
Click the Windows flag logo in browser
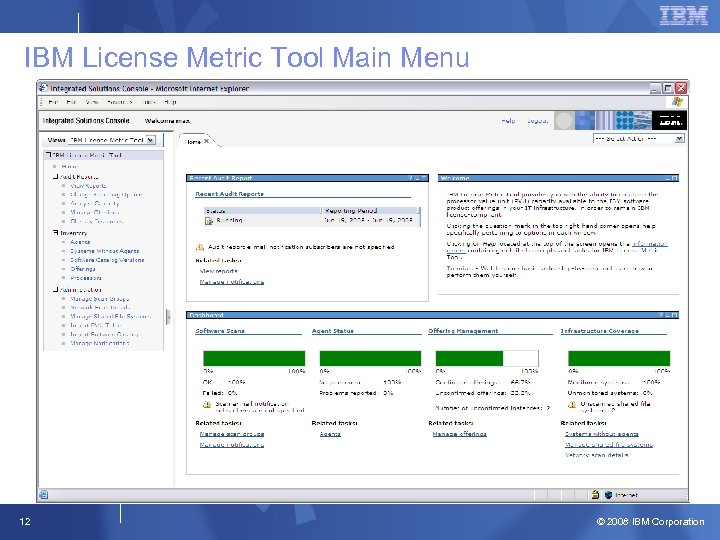click(677, 102)
